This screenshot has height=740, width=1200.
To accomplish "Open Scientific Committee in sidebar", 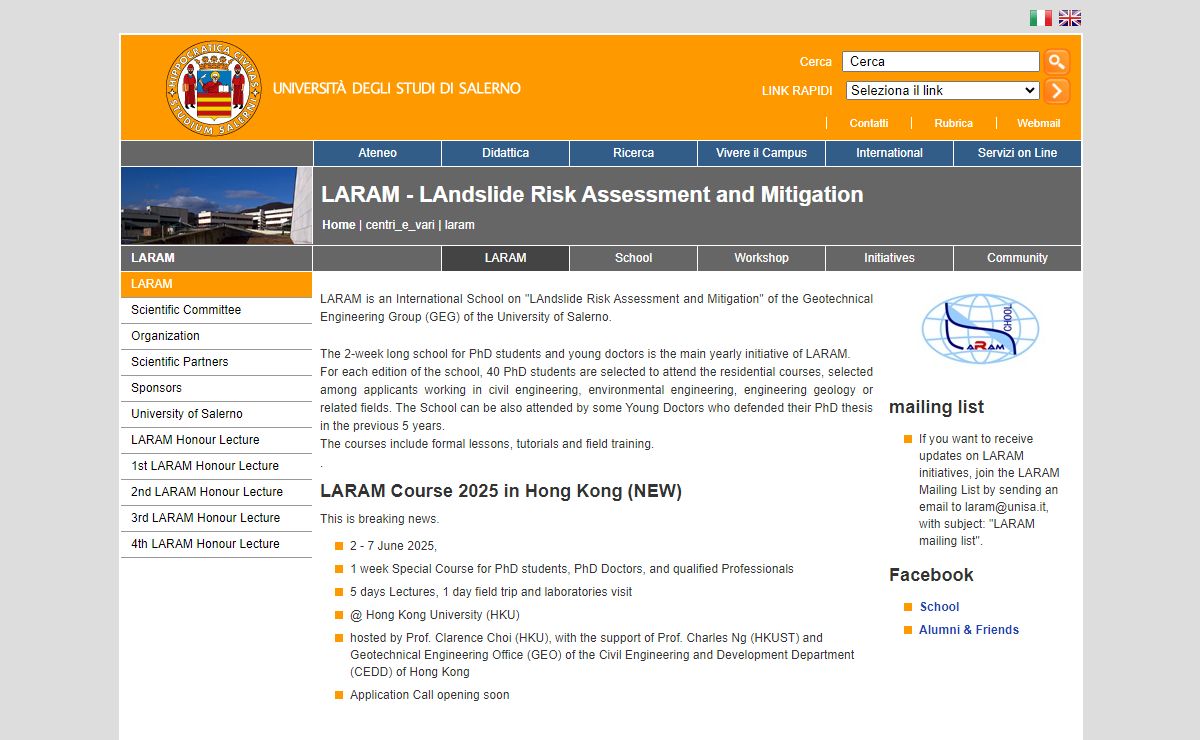I will click(216, 310).
